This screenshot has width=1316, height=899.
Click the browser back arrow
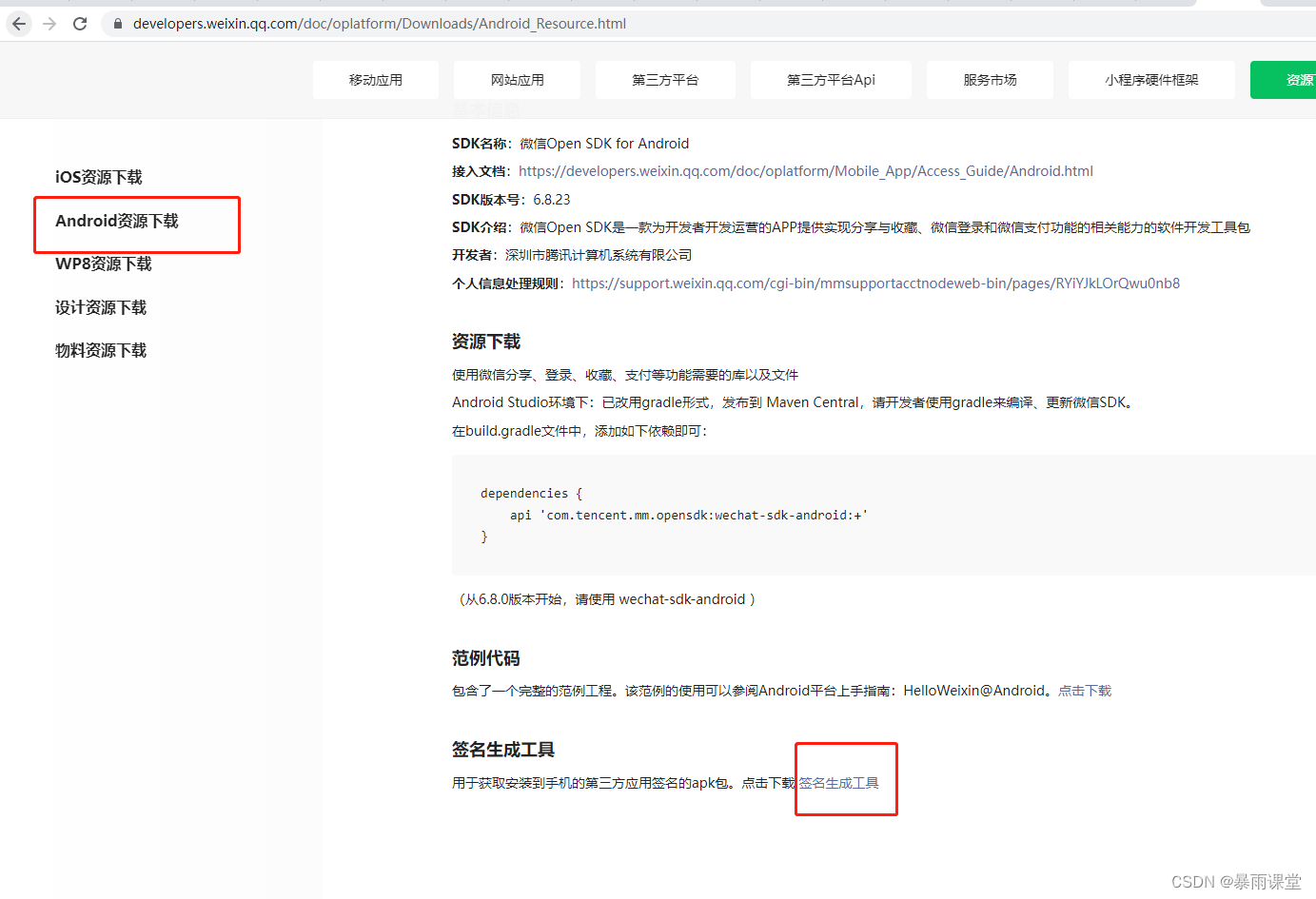point(19,24)
